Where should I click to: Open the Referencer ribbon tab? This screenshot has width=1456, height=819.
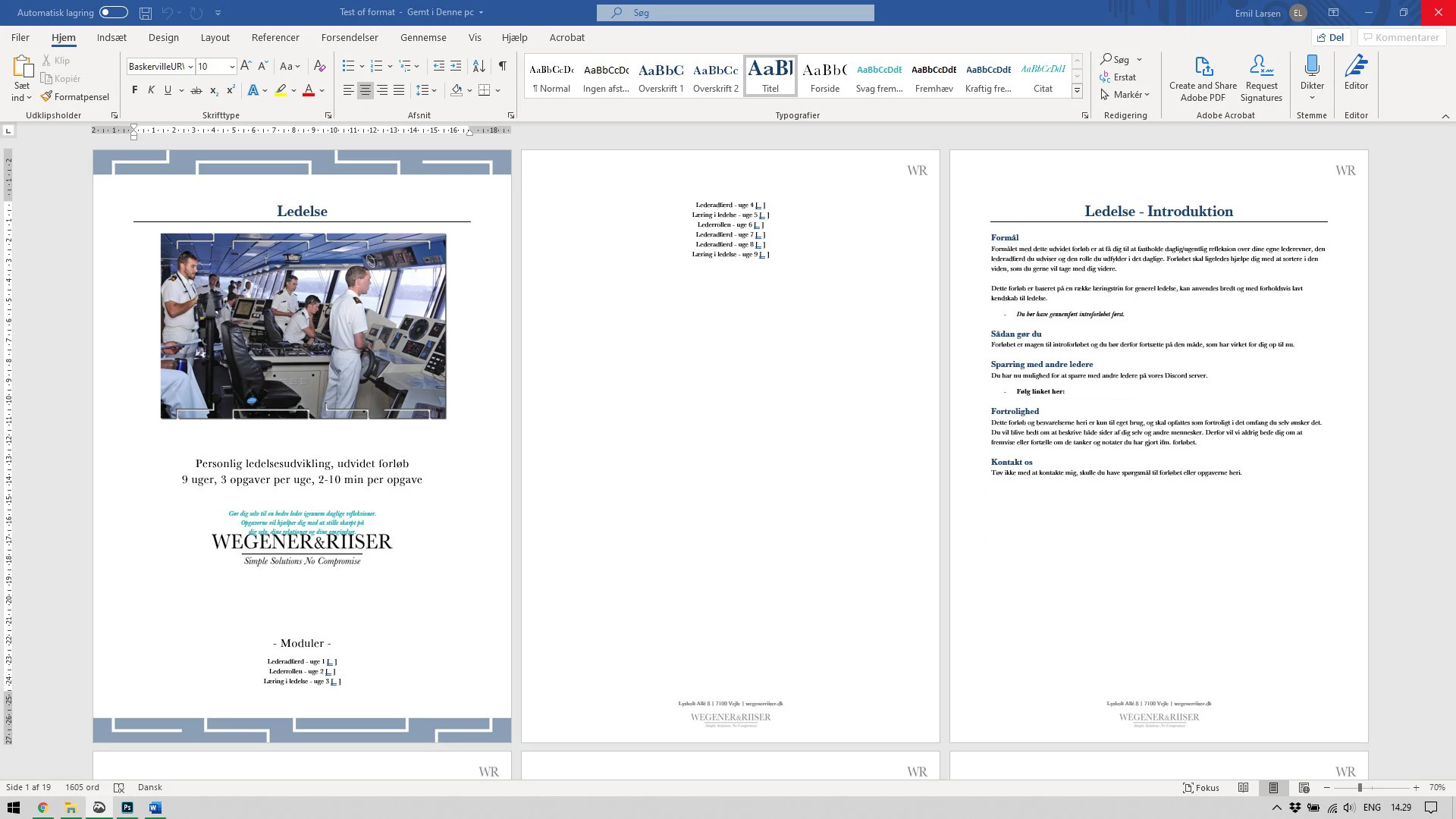tap(275, 37)
